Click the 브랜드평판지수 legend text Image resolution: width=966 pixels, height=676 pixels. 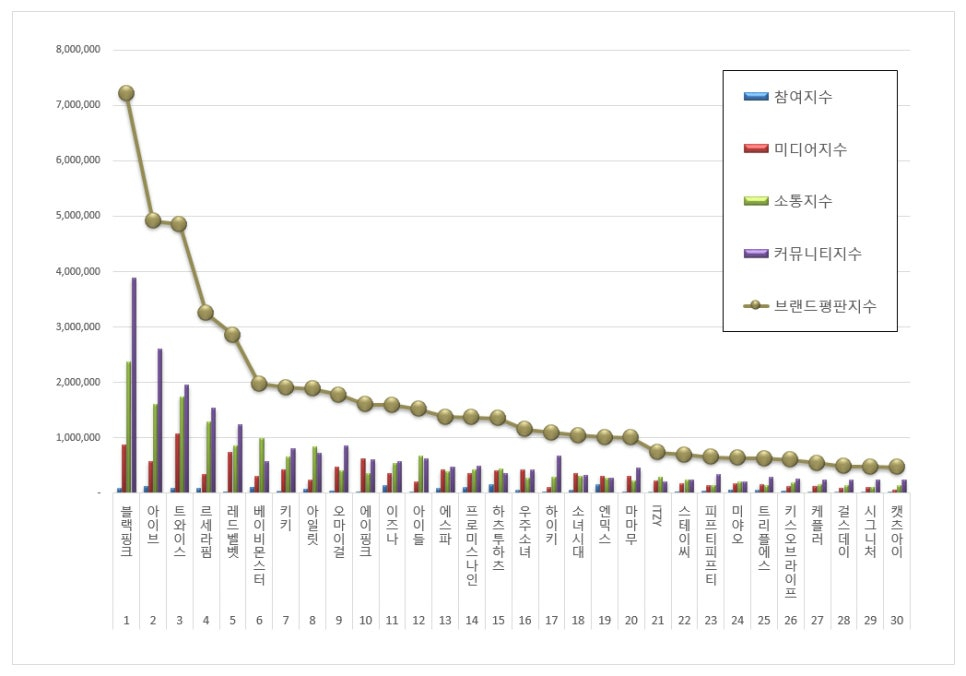[825, 306]
